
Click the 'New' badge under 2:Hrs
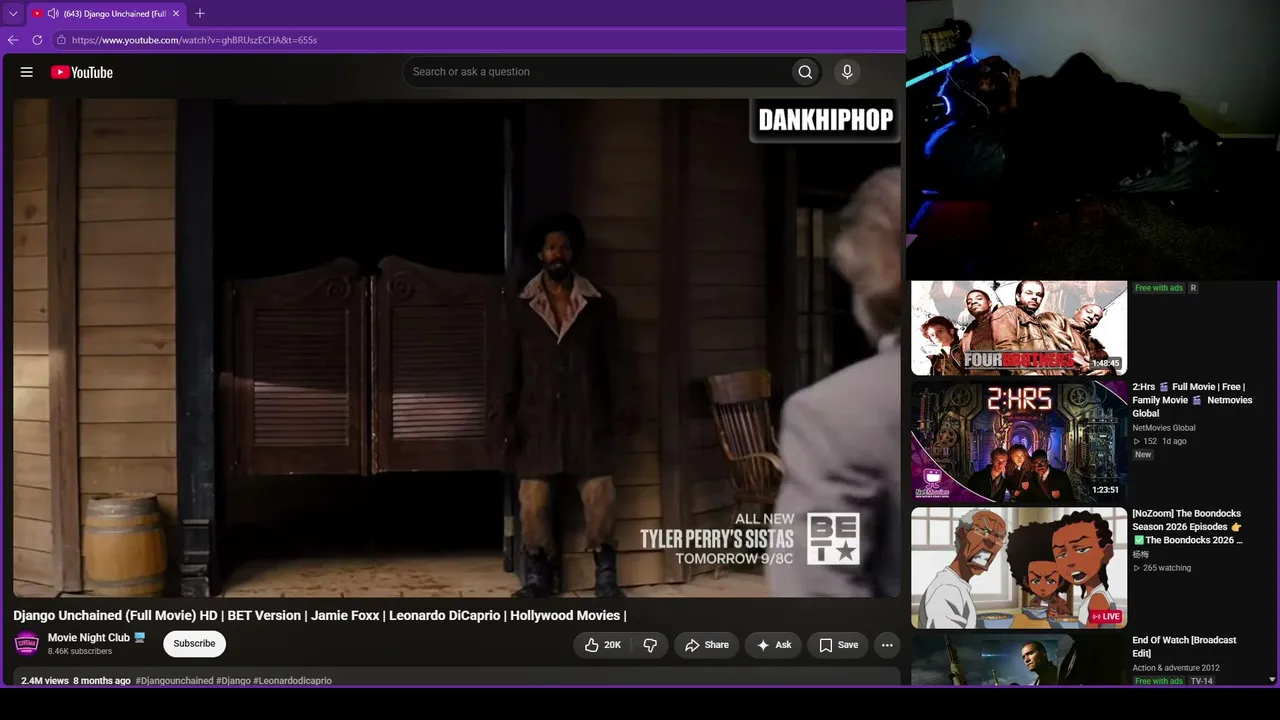1143,454
